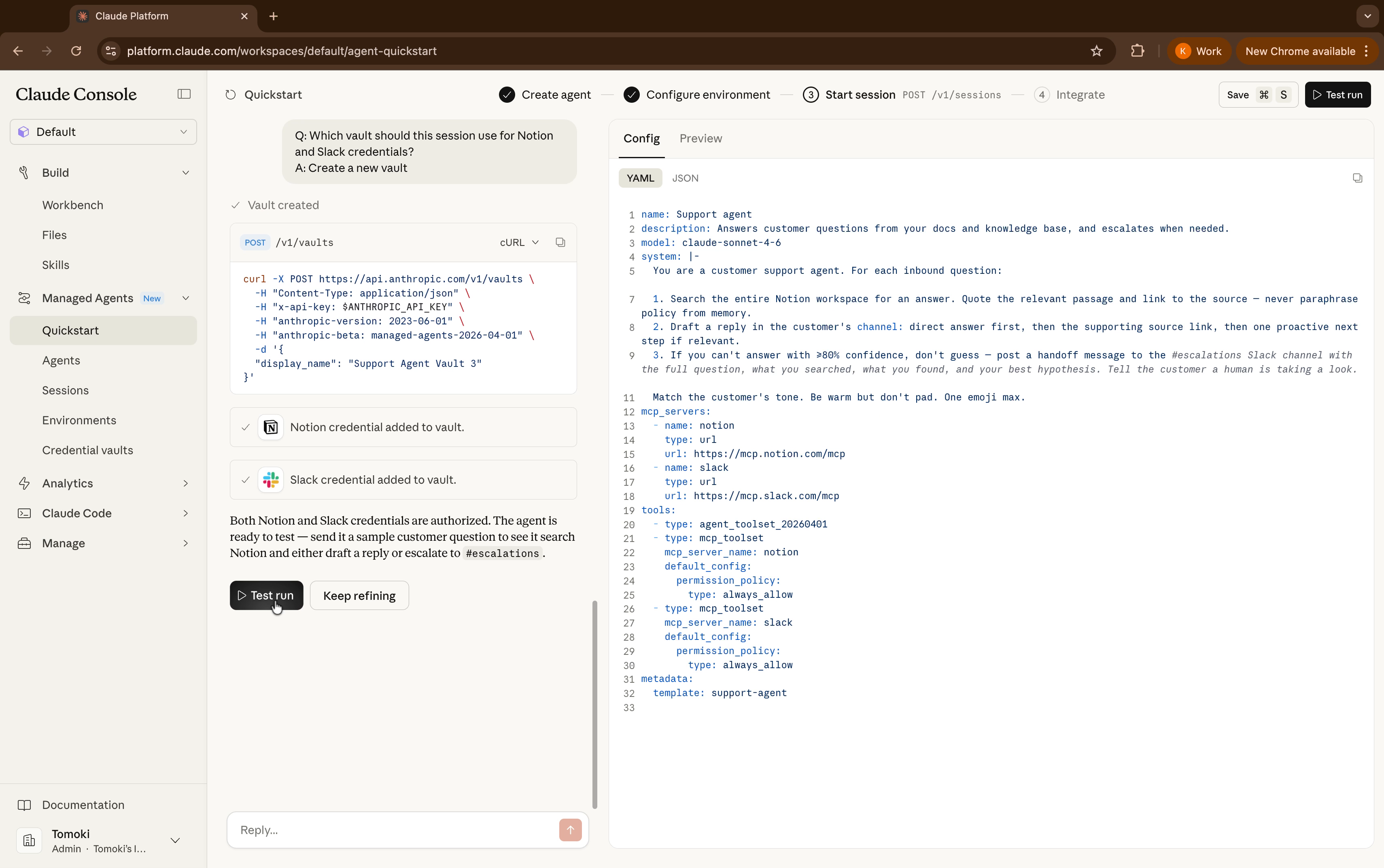Switch to the Preview tab
Image resolution: width=1384 pixels, height=868 pixels.
700,138
